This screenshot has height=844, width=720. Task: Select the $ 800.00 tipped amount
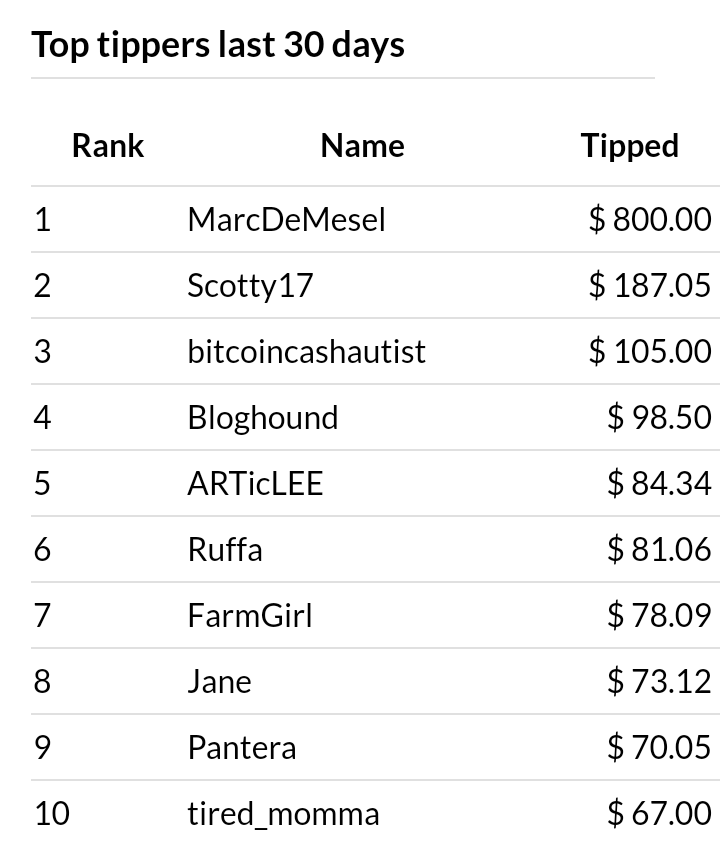tap(650, 220)
